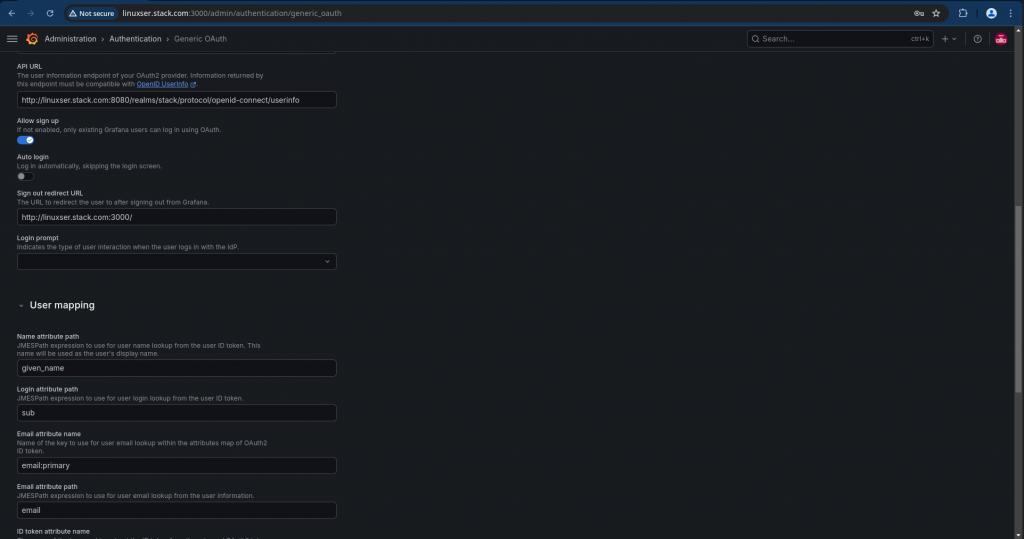Click external link icon next to OpenID UserInfo
The height and width of the screenshot is (539, 1024).
pyautogui.click(x=193, y=84)
